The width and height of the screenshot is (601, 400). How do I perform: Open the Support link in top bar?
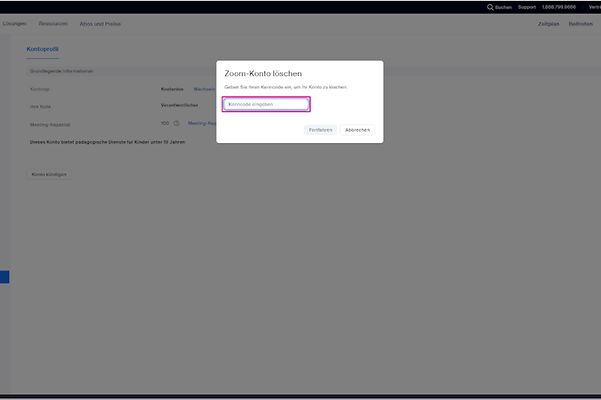[527, 7]
